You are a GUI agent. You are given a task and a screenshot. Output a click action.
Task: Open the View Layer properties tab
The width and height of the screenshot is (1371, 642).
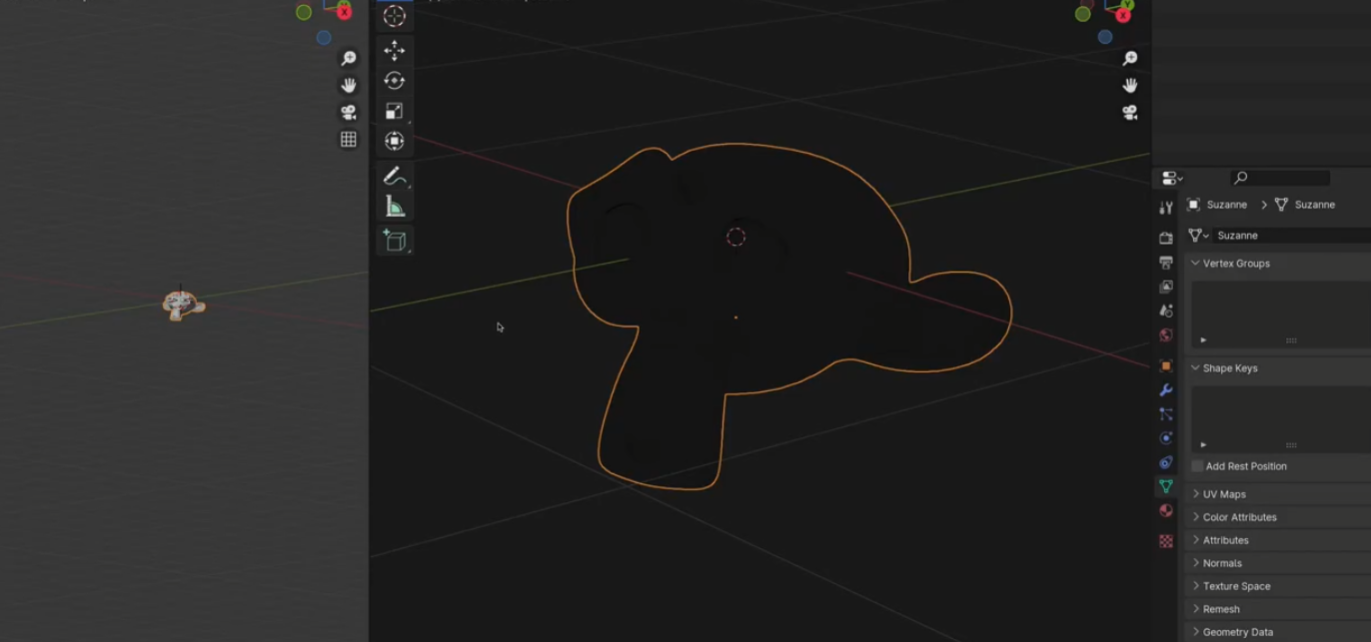point(1165,286)
